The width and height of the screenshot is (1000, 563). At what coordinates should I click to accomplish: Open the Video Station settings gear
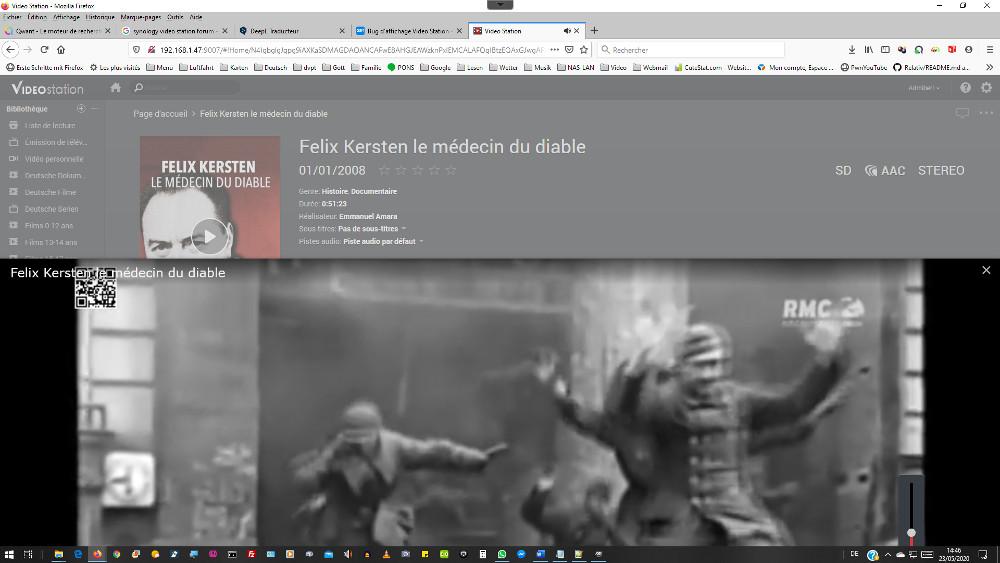pos(987,88)
